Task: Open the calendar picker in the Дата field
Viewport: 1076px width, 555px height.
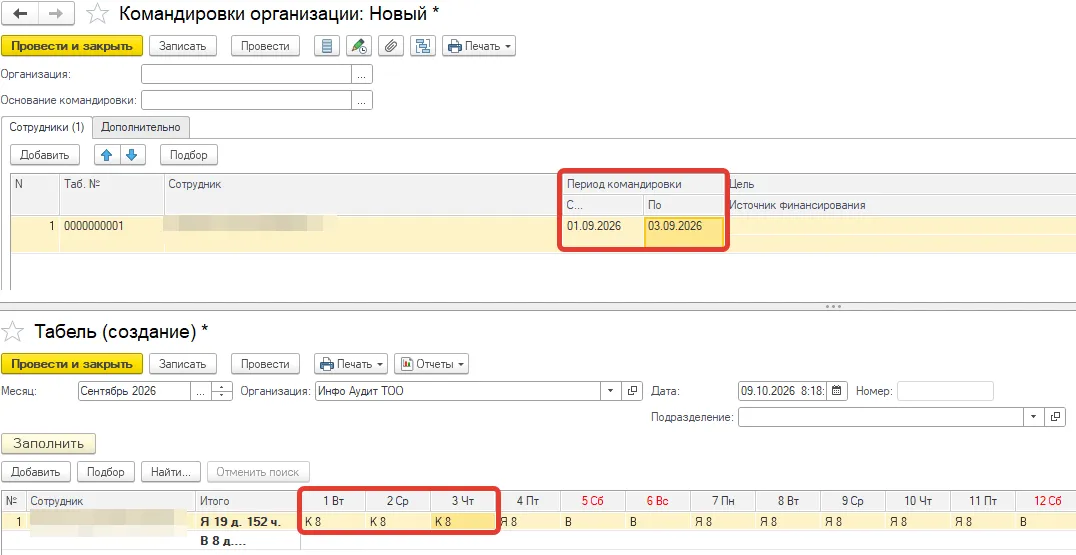Action: (837, 391)
